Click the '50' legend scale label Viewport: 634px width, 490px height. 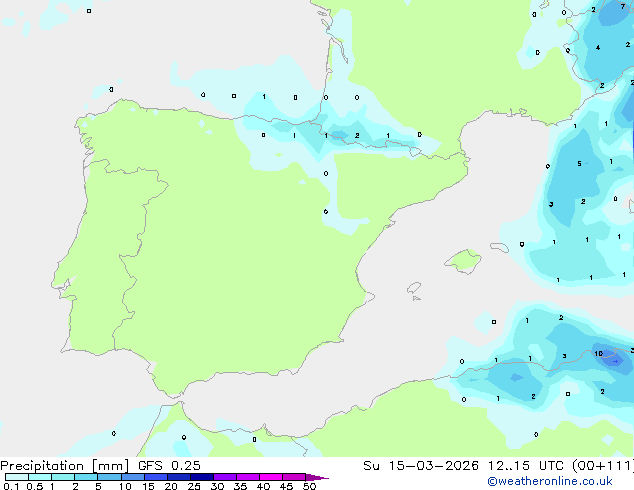click(309, 486)
